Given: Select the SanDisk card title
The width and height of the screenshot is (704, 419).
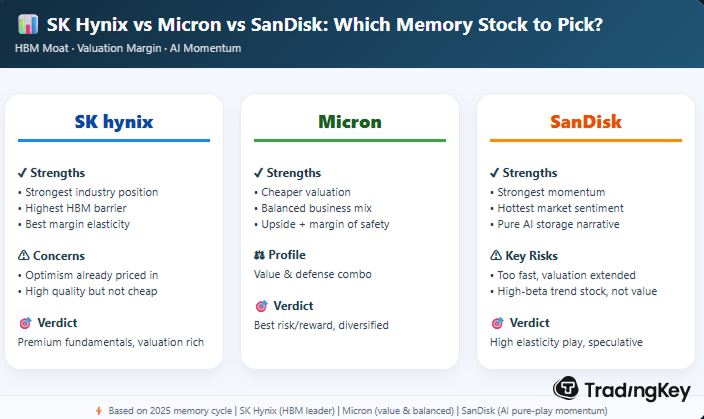Looking at the screenshot, I should coord(586,122).
